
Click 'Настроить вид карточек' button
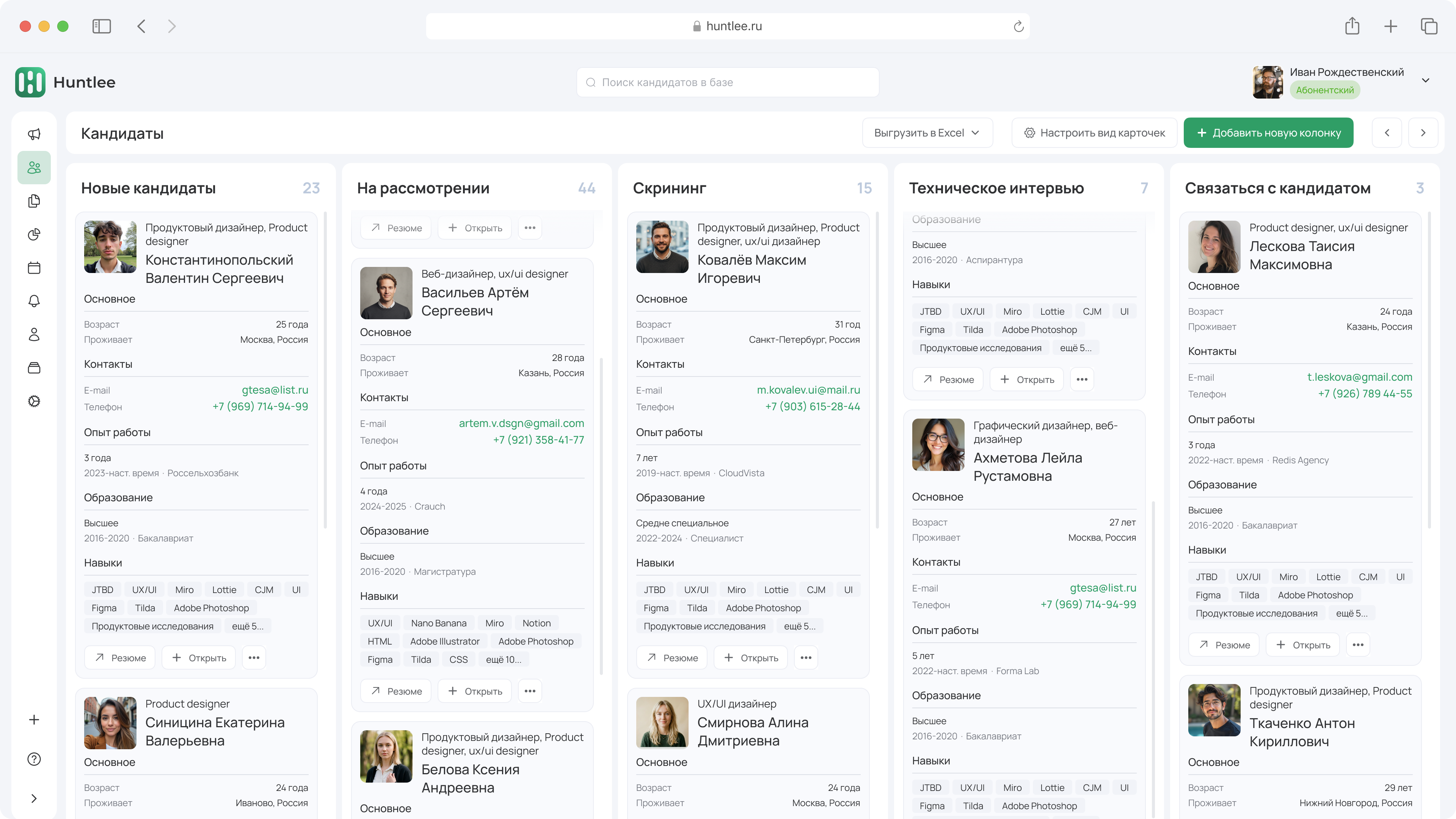[x=1094, y=133]
